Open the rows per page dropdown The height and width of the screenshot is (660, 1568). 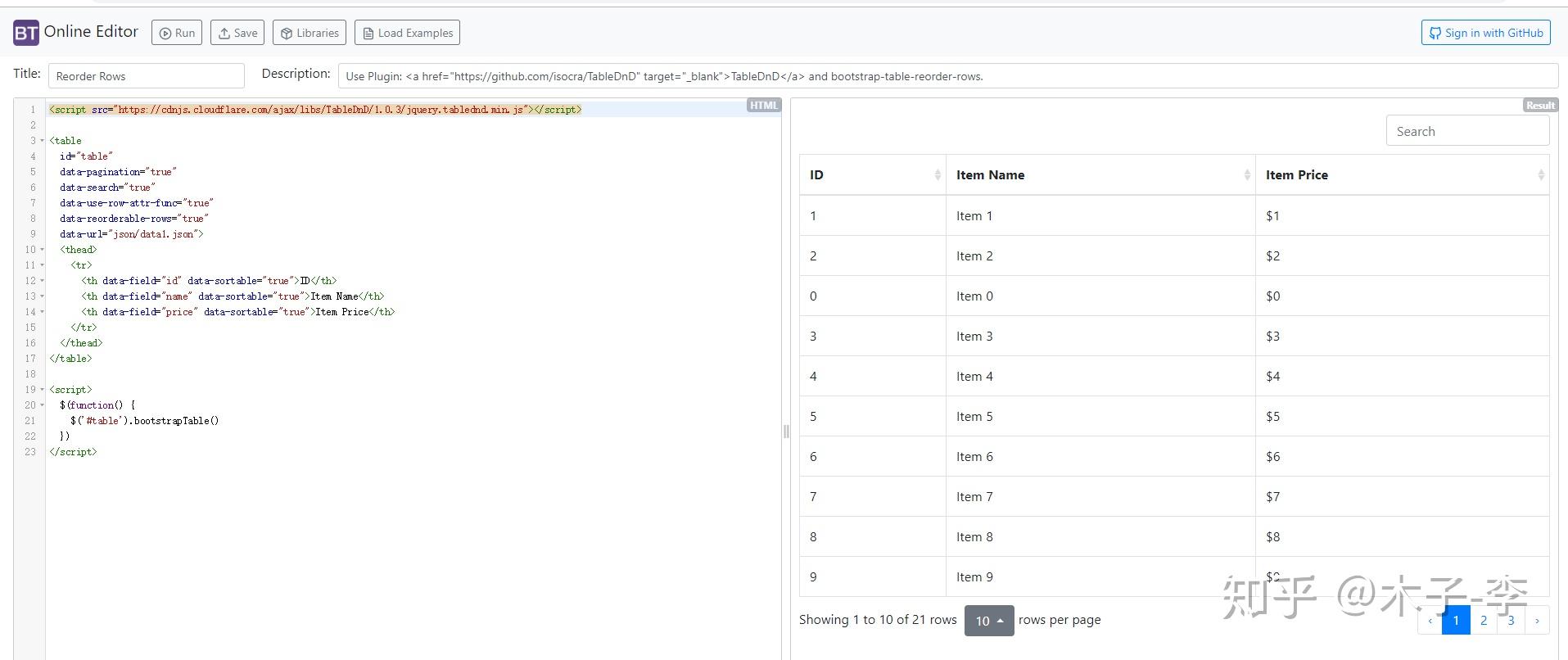point(989,621)
